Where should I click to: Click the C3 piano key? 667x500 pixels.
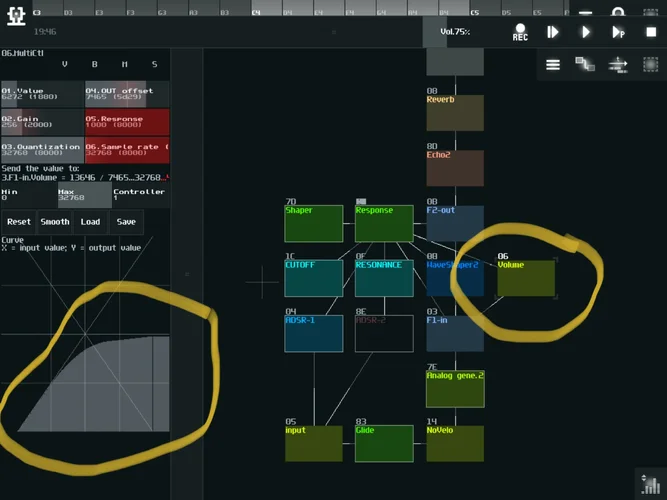(x=48, y=8)
